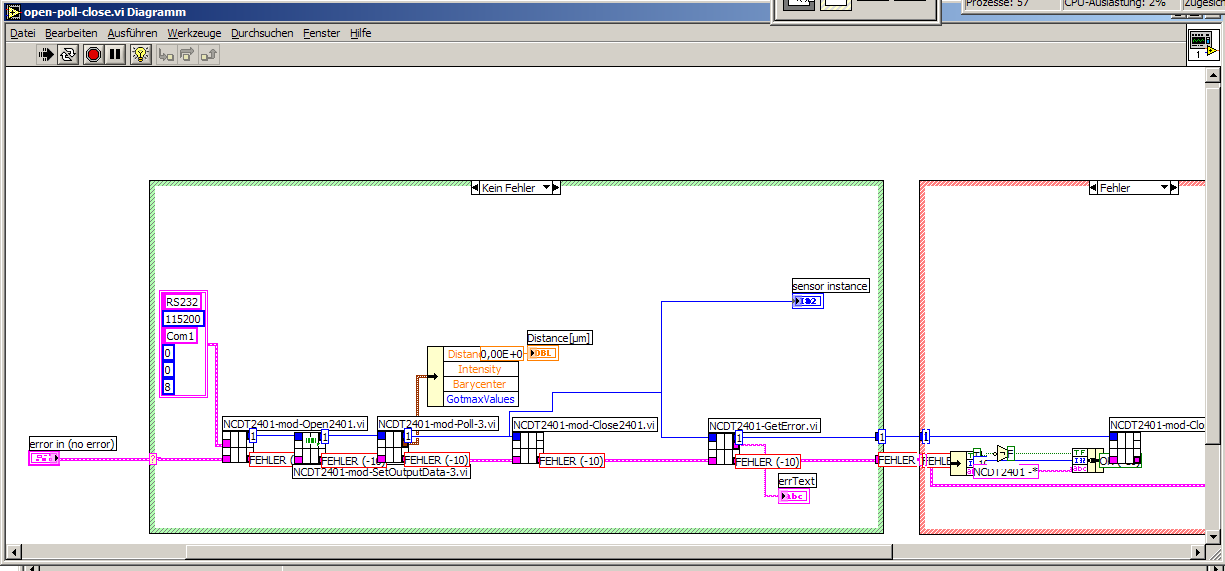Screen dimensions: 1225x571
Task: Select the 'error in (no error)' cluster terminal
Action: tap(44, 458)
